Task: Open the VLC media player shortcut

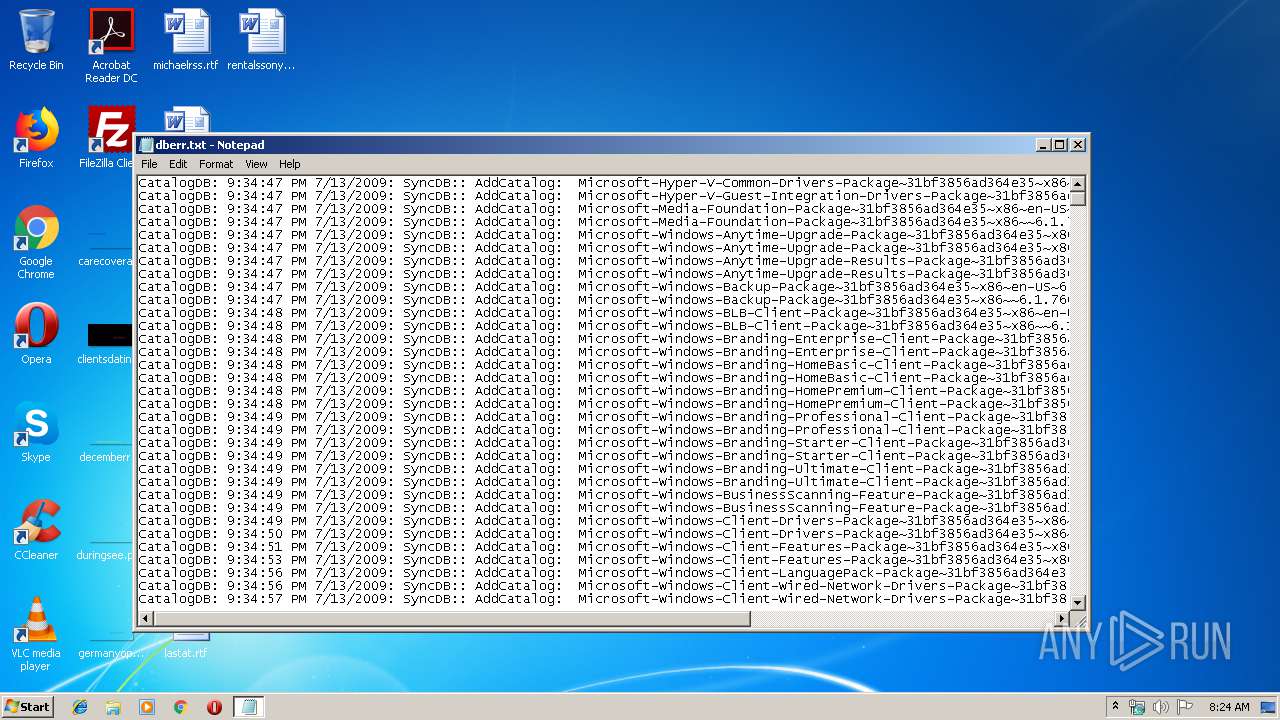Action: (x=36, y=634)
